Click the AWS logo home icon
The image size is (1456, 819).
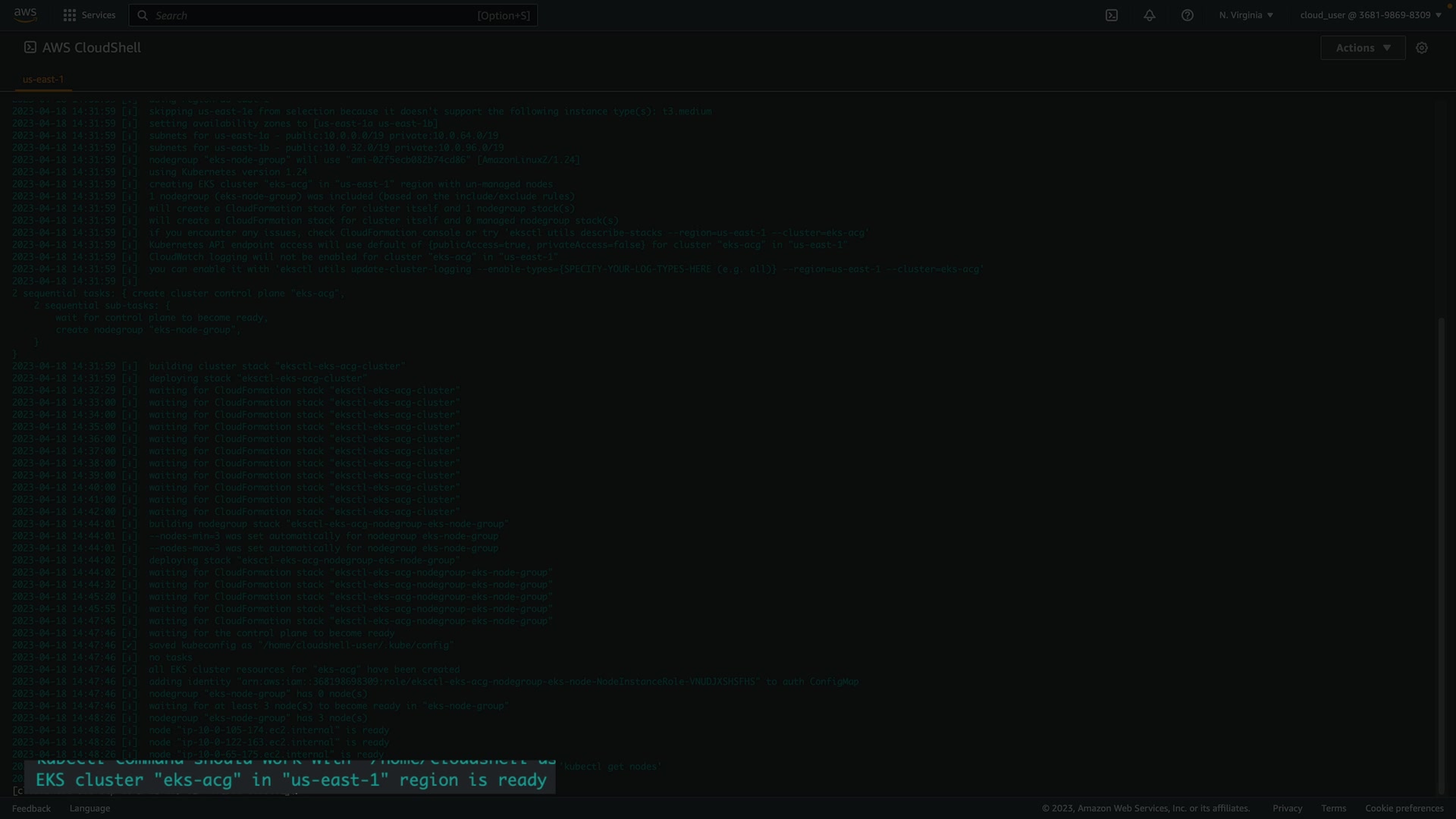[25, 15]
